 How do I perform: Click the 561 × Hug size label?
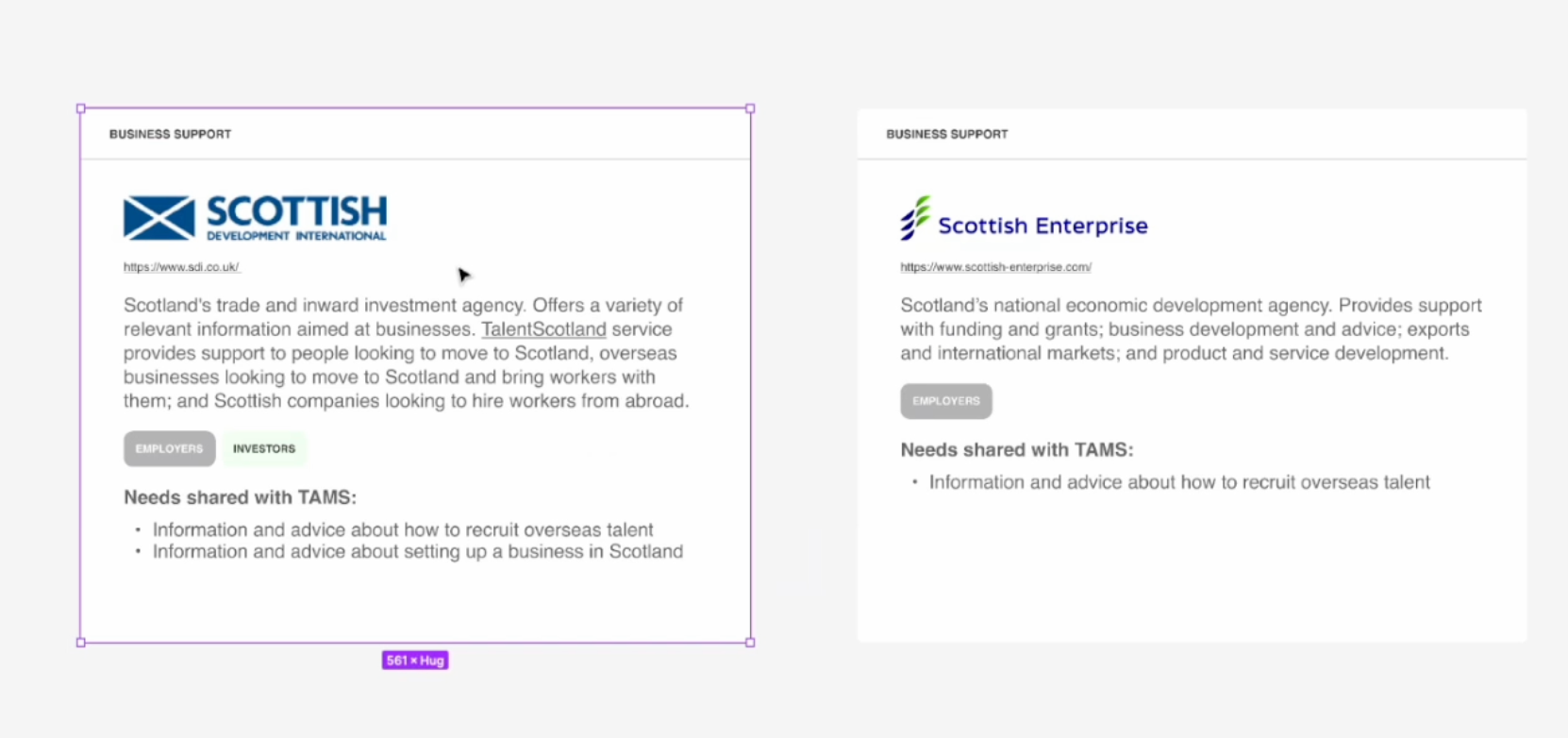point(415,661)
